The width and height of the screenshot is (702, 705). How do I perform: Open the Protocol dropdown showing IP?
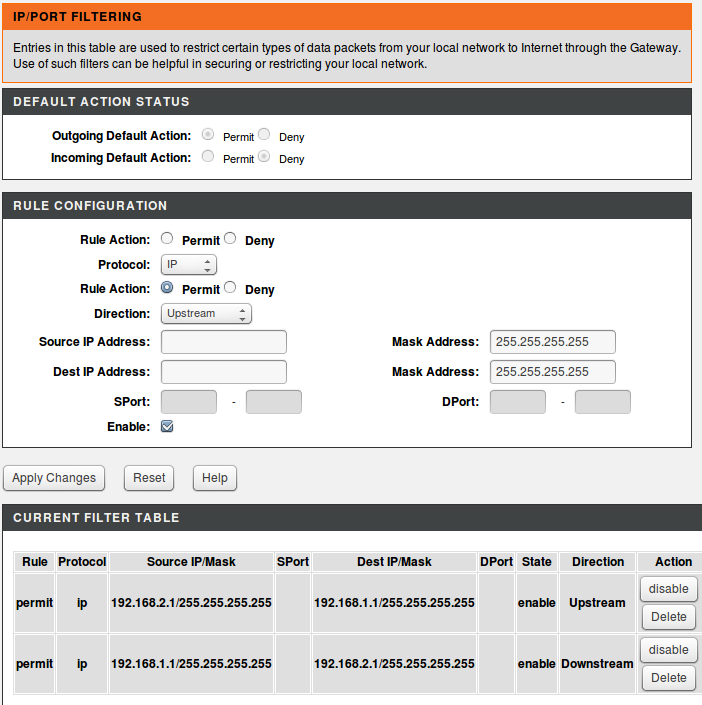[189, 264]
